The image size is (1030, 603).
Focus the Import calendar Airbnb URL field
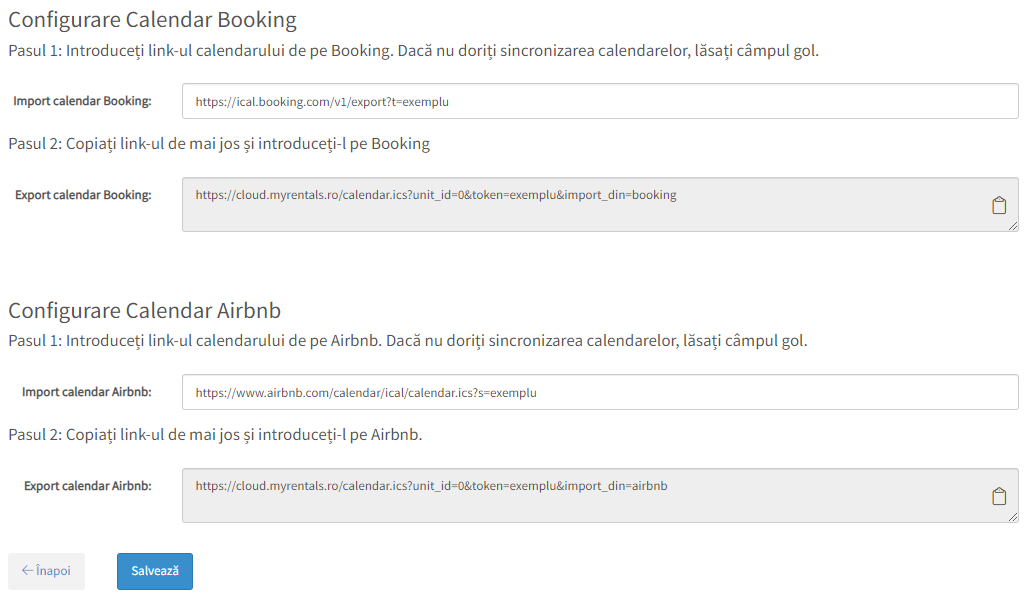pyautogui.click(x=600, y=392)
